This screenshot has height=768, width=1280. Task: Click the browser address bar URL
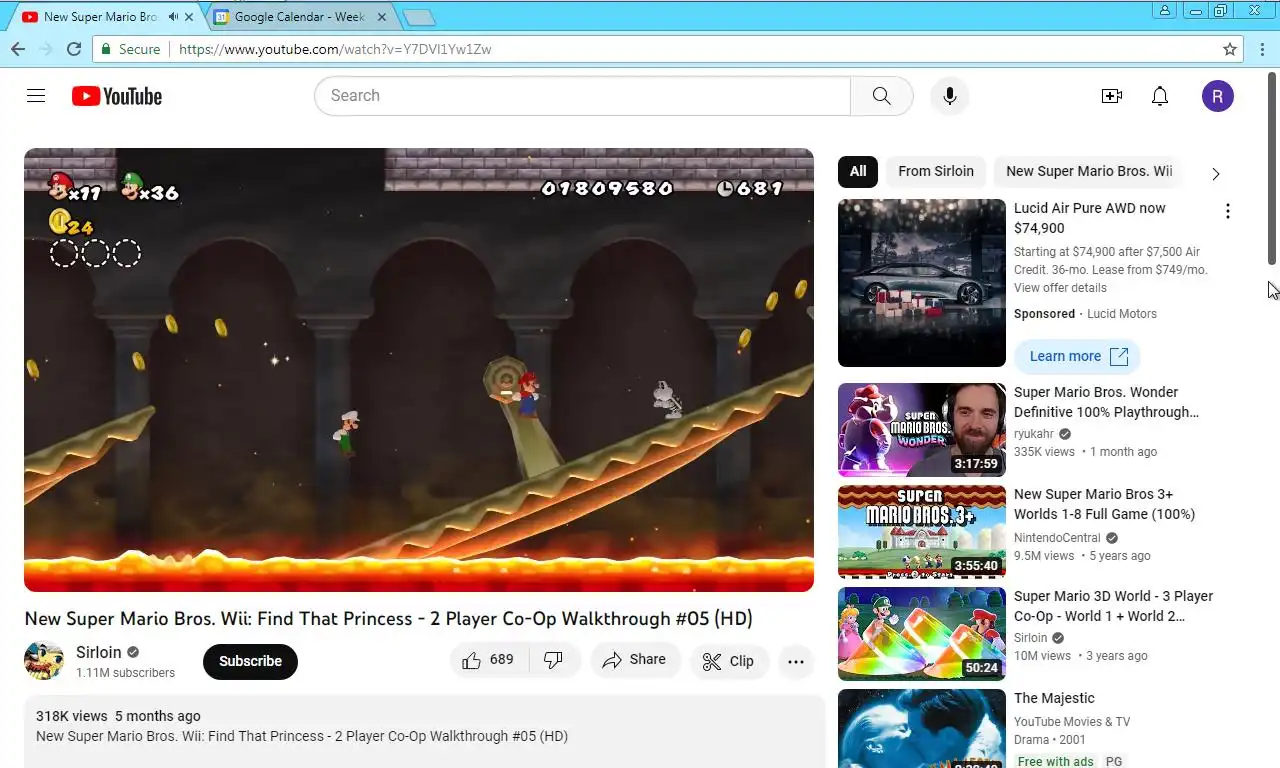click(335, 49)
